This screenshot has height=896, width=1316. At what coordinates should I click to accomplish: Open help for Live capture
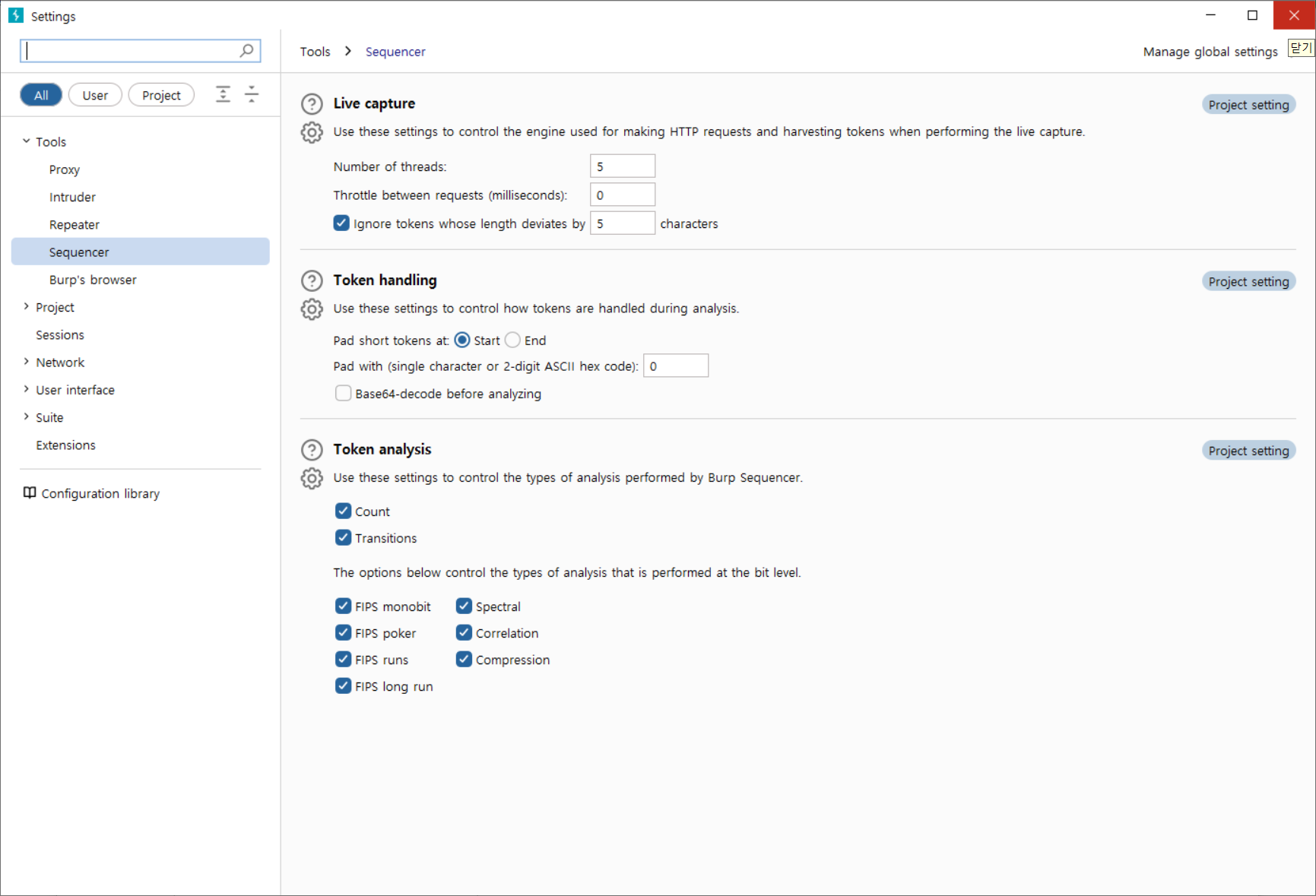[x=312, y=104]
